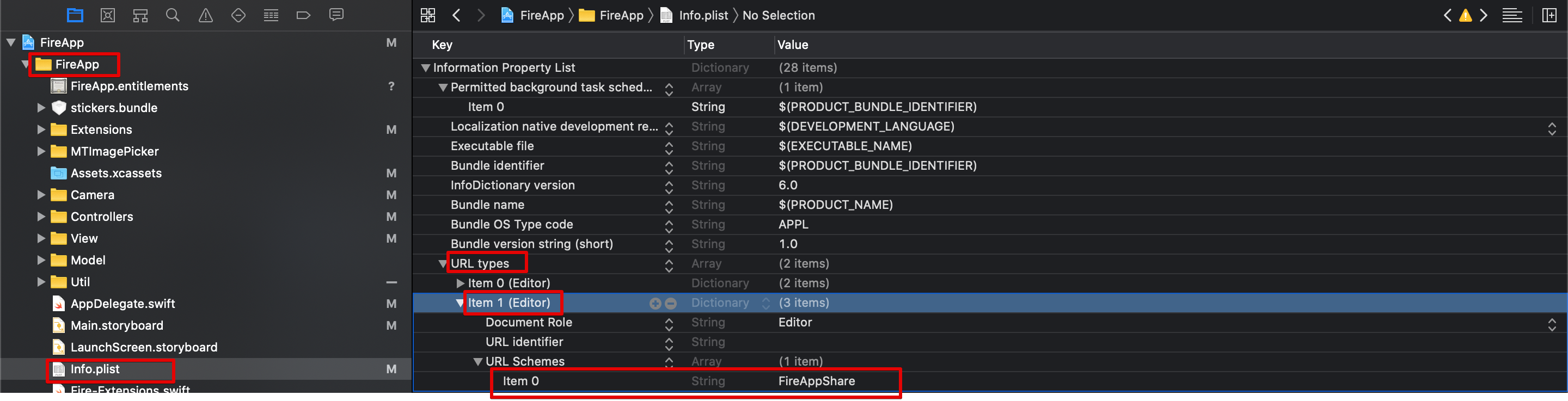Open the Symbol navigator icon
The image size is (1568, 401).
point(140,15)
